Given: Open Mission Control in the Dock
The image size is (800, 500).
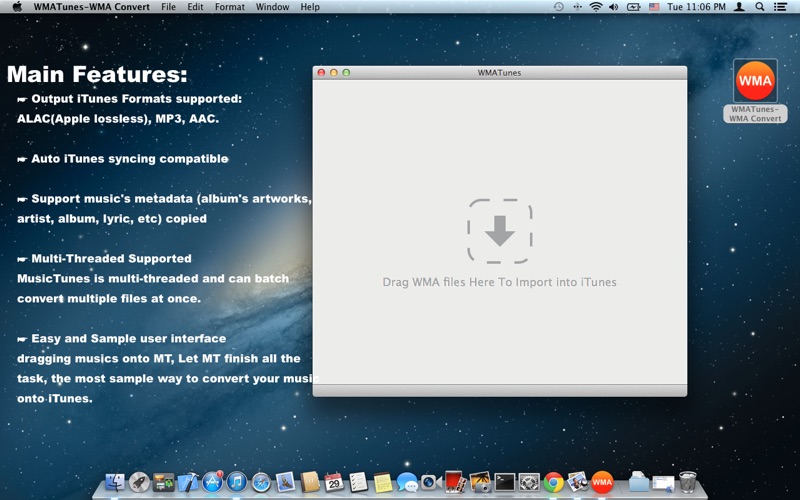Looking at the screenshot, I should [163, 482].
